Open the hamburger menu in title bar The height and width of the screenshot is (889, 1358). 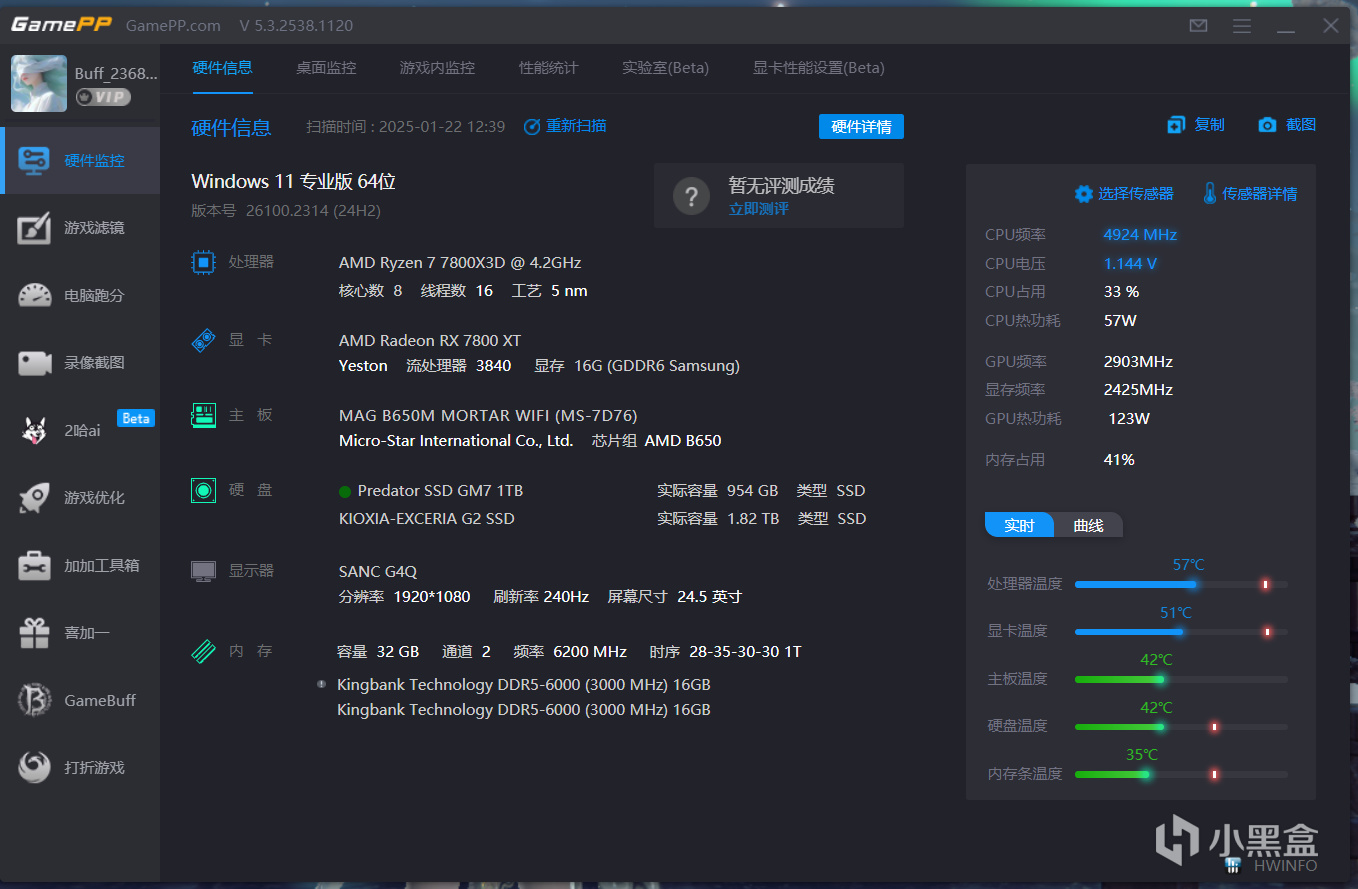pyautogui.click(x=1242, y=26)
